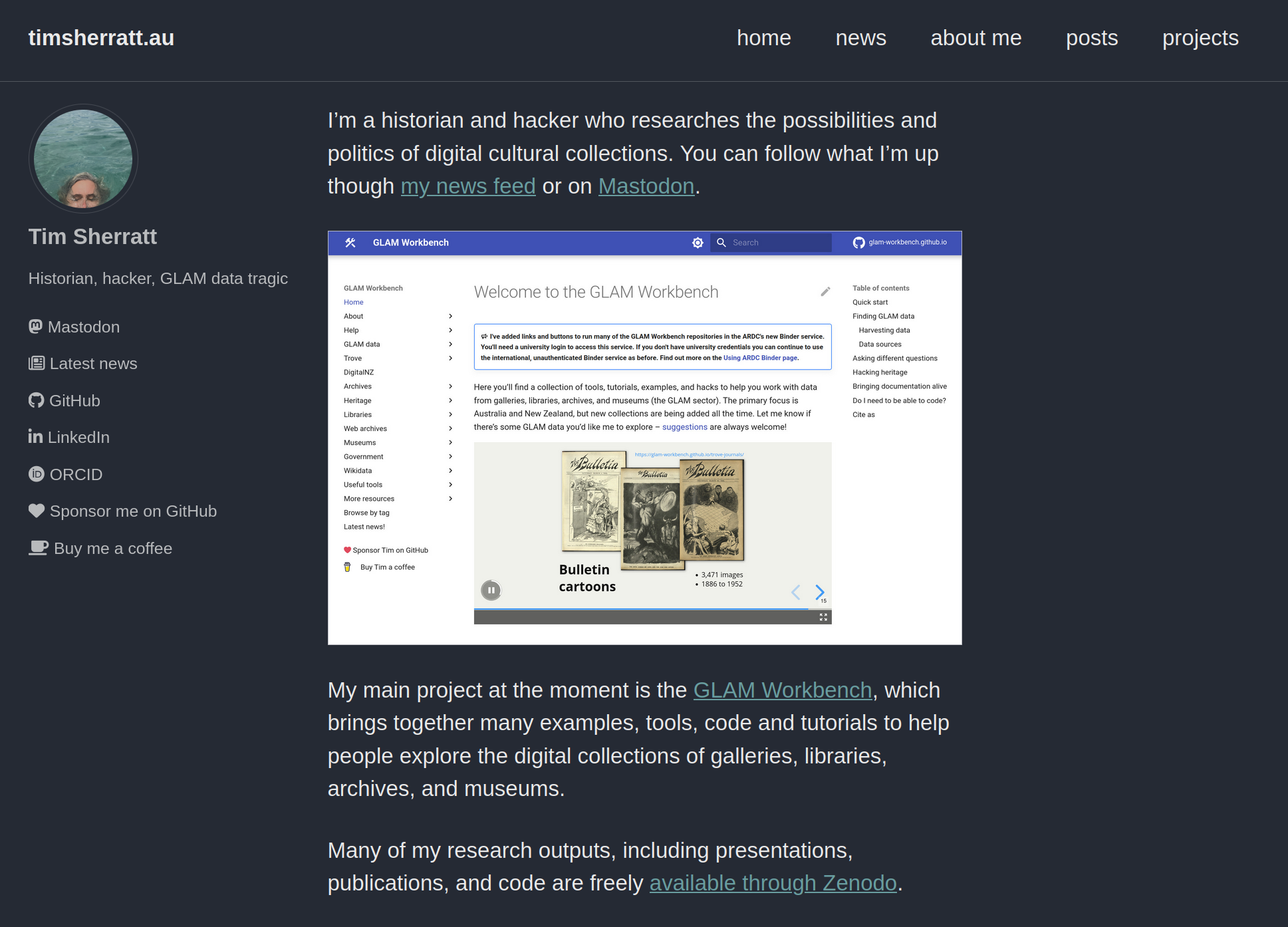
Task: Expand the Trove section chevron
Action: click(450, 358)
